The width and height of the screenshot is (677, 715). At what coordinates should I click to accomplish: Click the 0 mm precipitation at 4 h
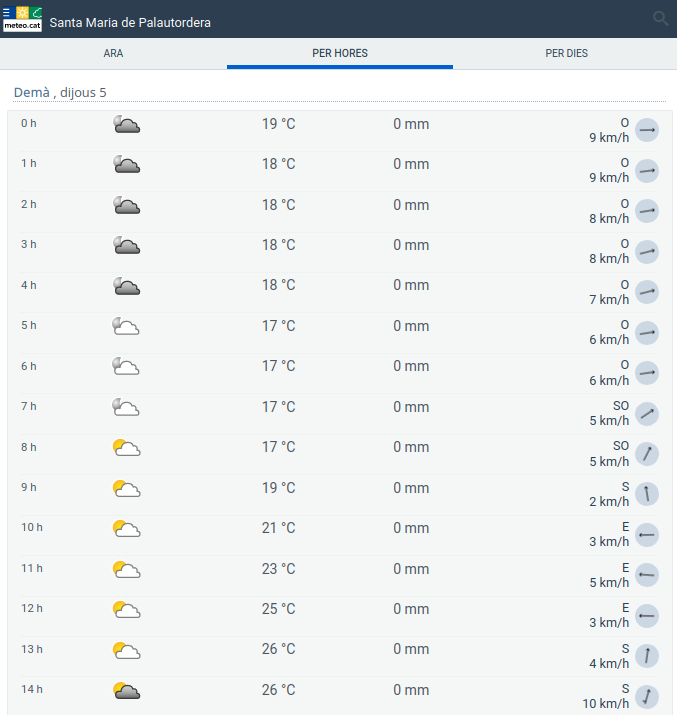click(411, 285)
